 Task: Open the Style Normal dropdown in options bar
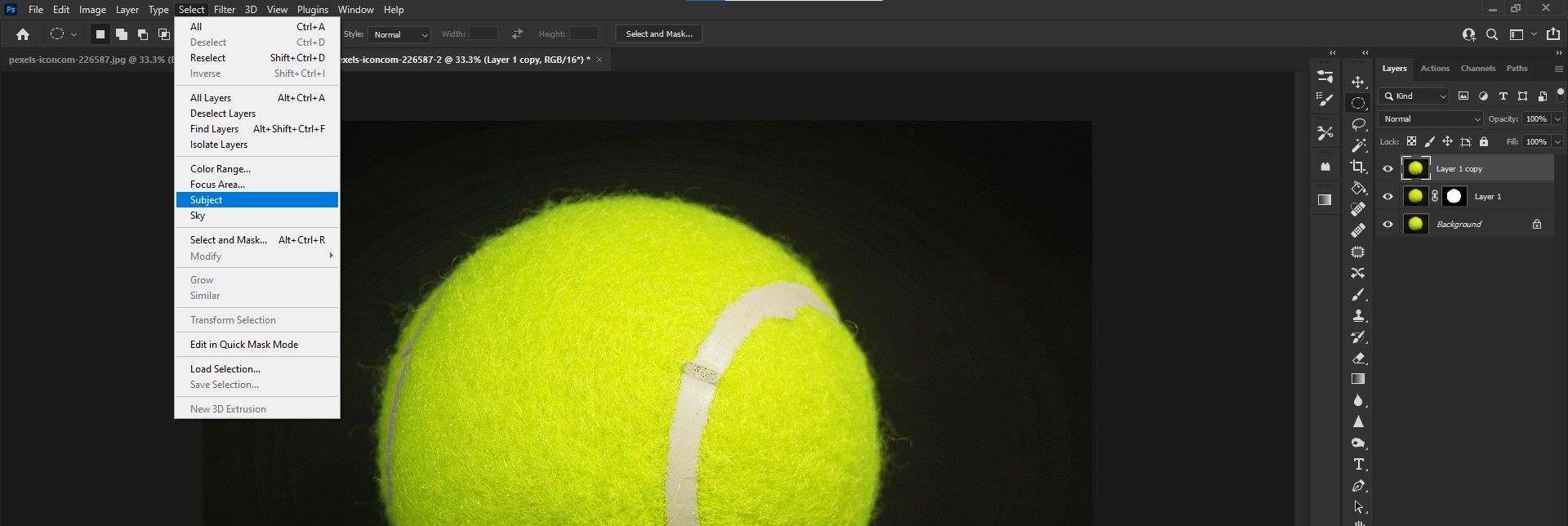(x=399, y=34)
